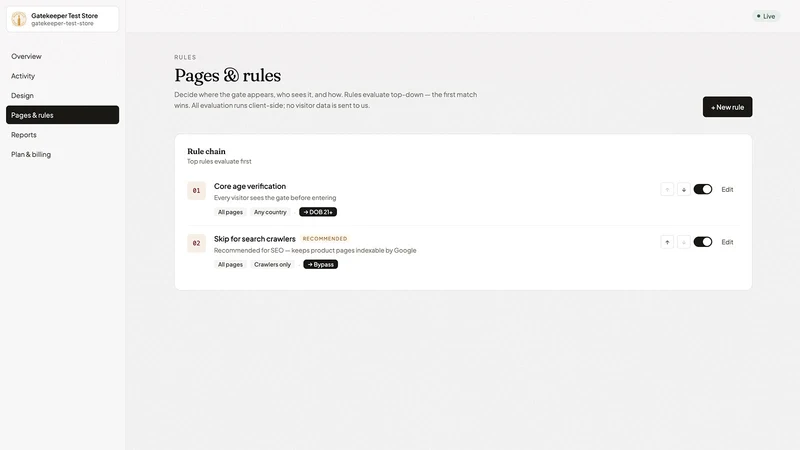
Task: Select the Core age verification title
Action: (x=250, y=186)
